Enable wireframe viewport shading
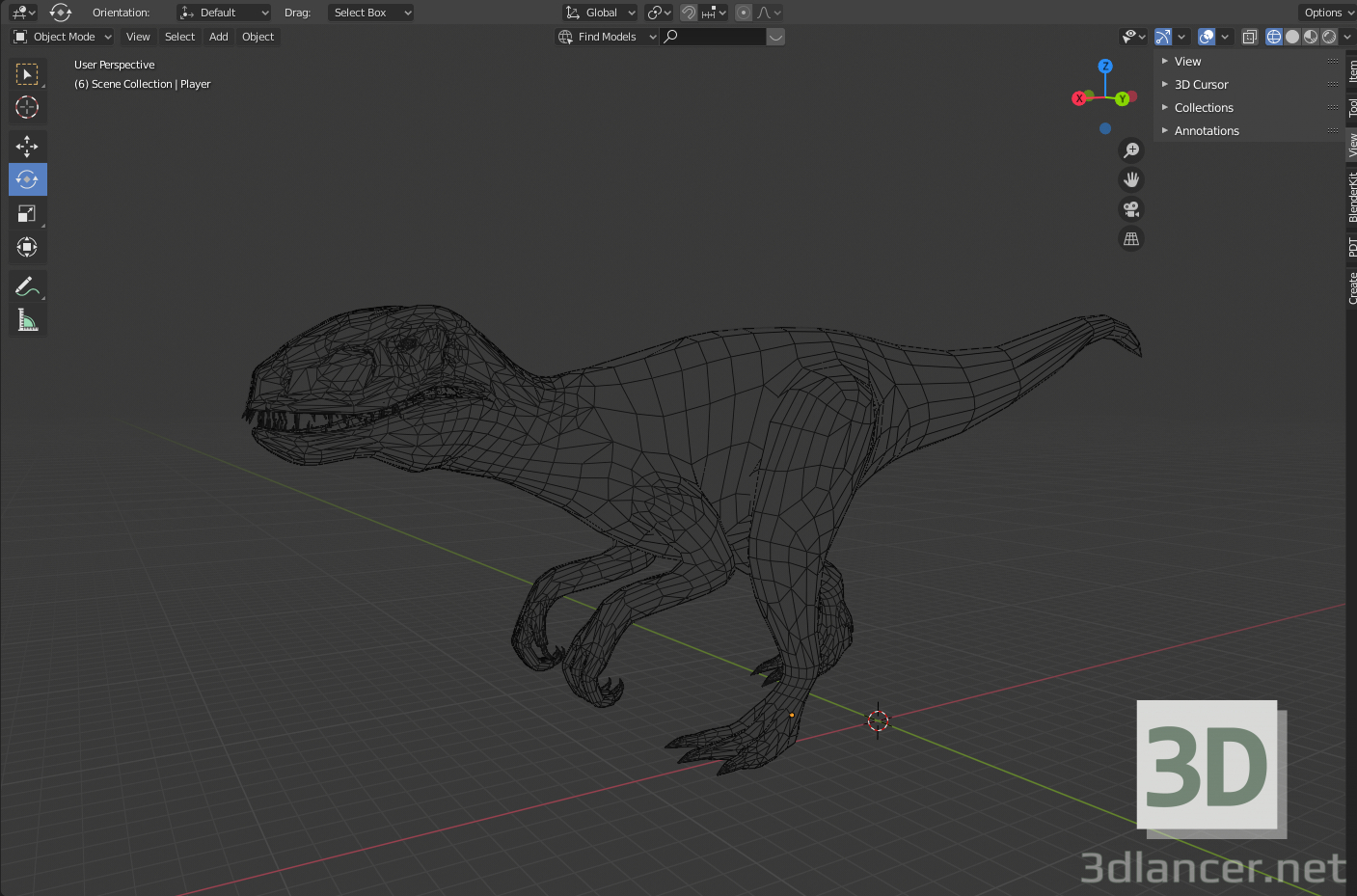 [1273, 37]
